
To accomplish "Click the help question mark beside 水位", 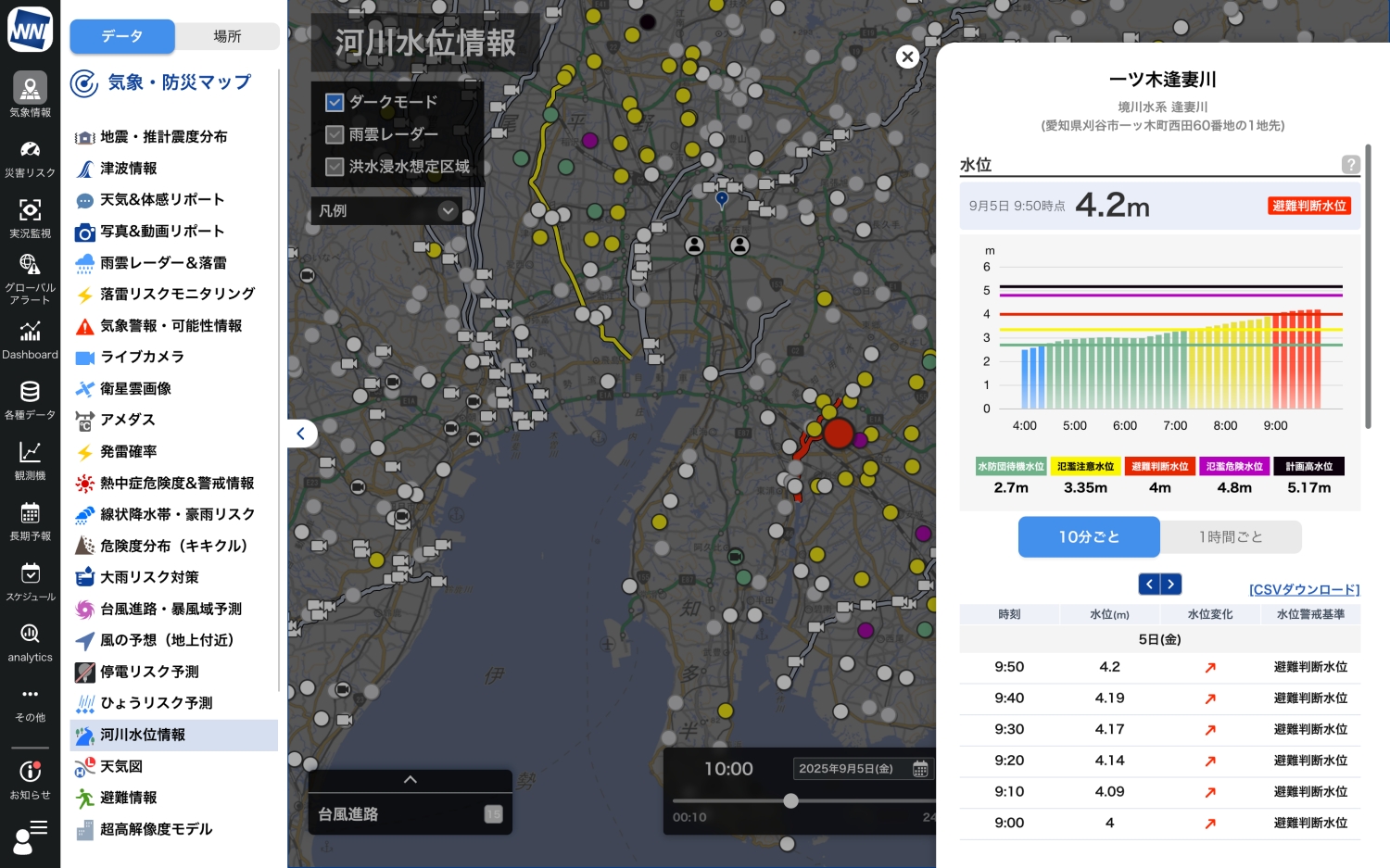I will click(1350, 165).
